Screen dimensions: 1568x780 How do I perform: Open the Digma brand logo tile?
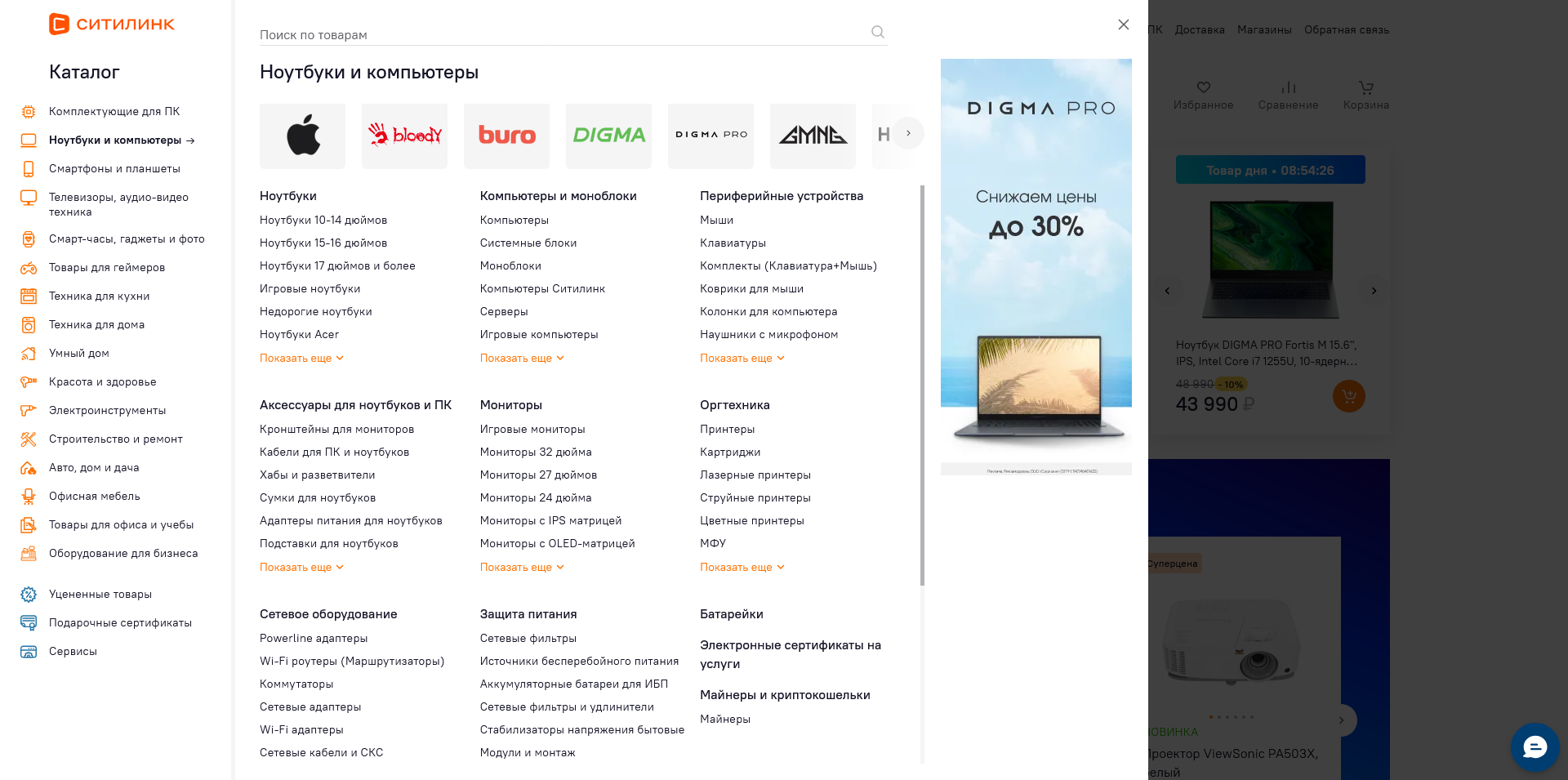pos(608,136)
